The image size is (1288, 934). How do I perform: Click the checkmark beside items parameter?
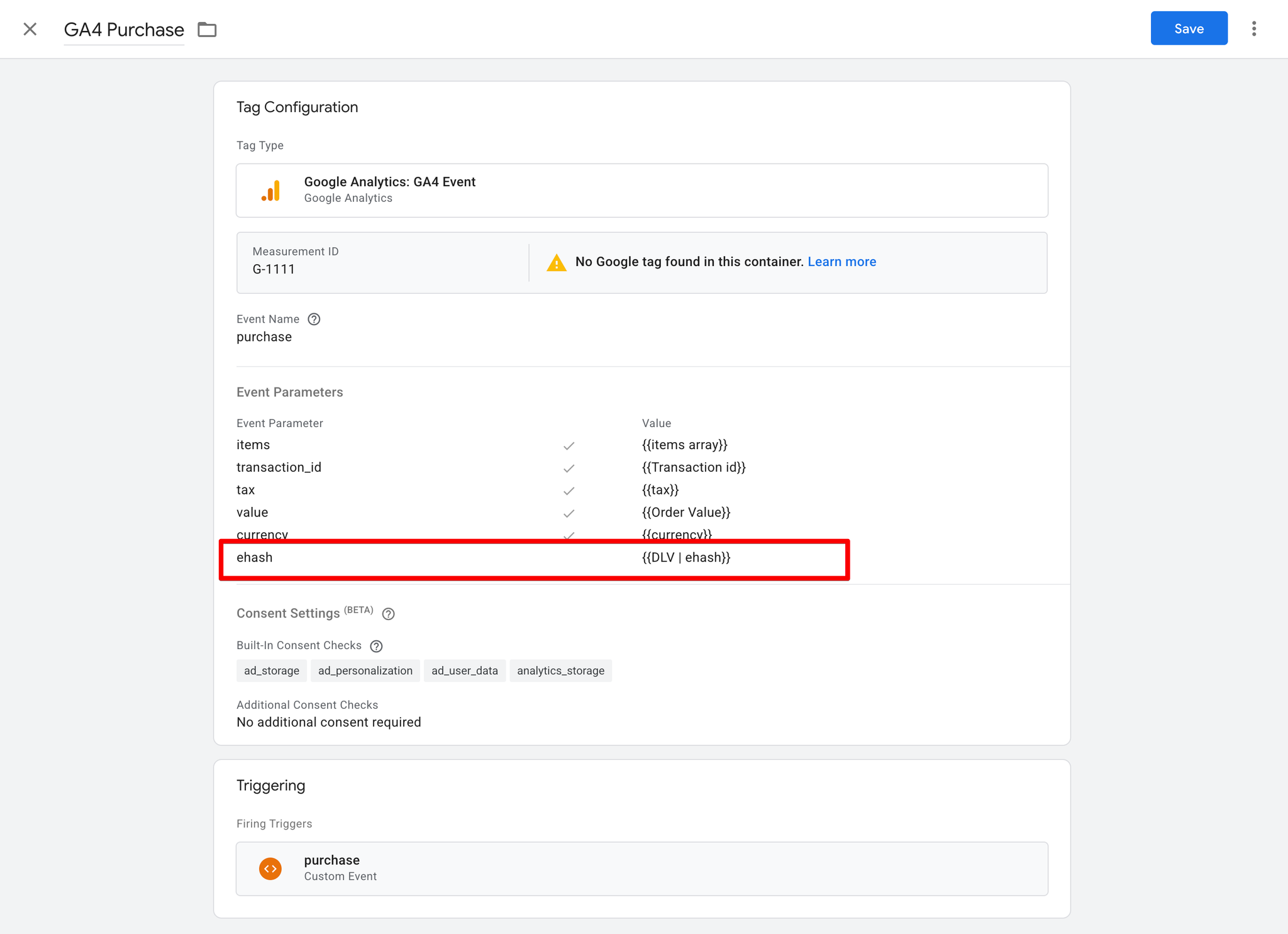click(569, 446)
